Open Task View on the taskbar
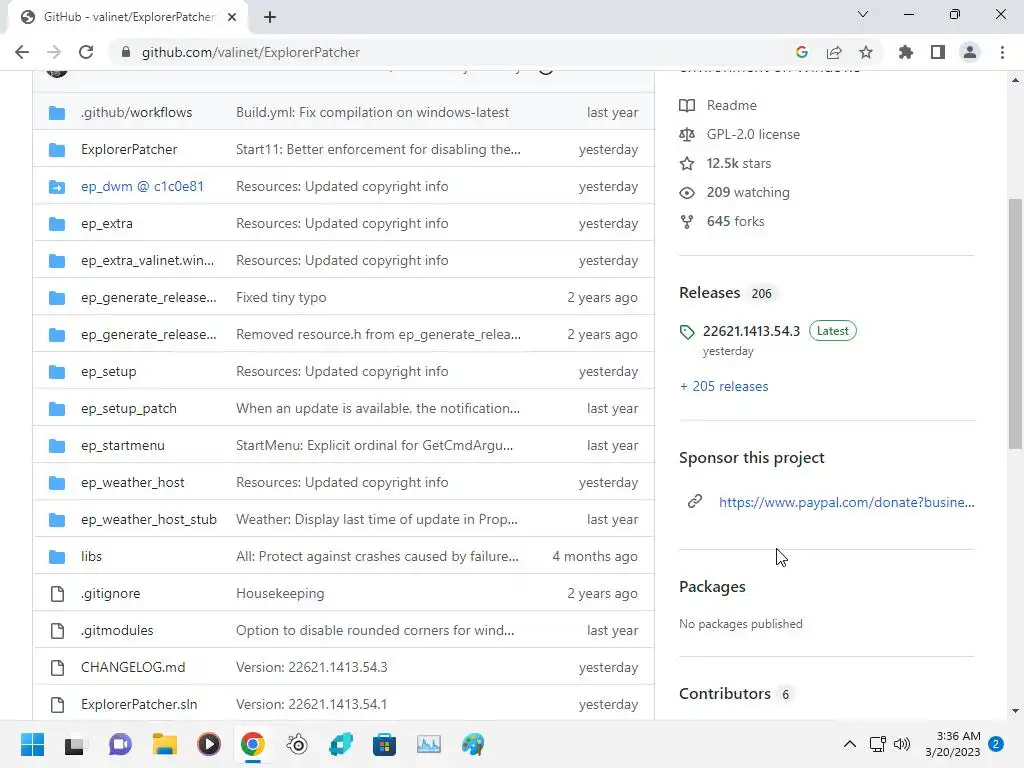 click(74, 744)
